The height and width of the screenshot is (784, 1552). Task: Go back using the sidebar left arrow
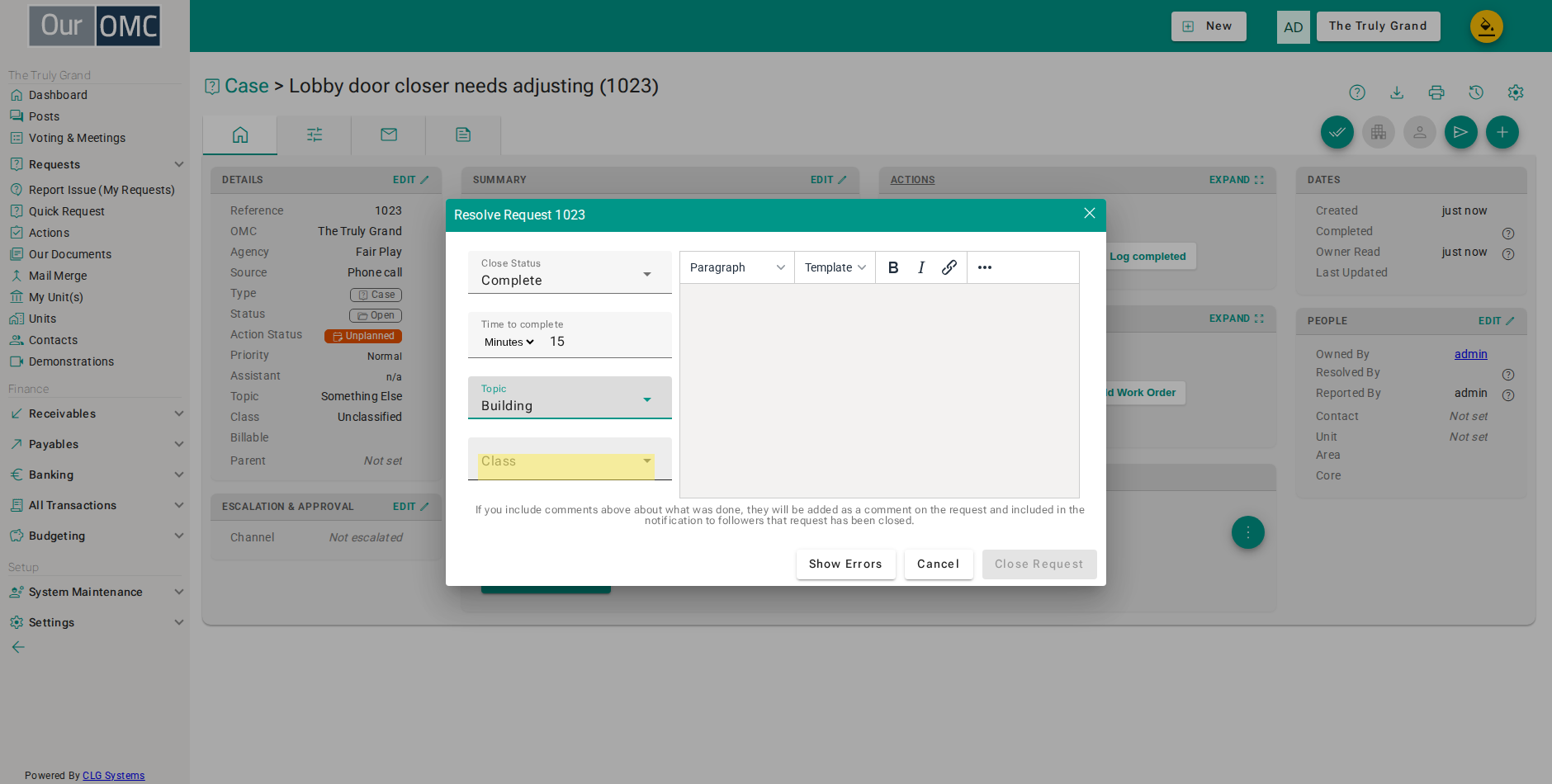click(18, 647)
